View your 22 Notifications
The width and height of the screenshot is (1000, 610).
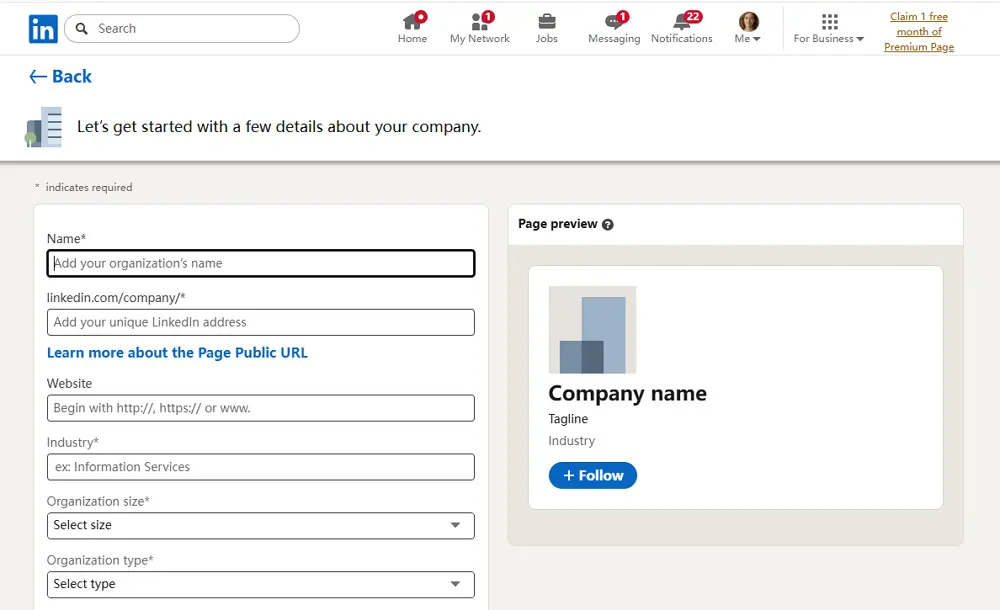(681, 27)
